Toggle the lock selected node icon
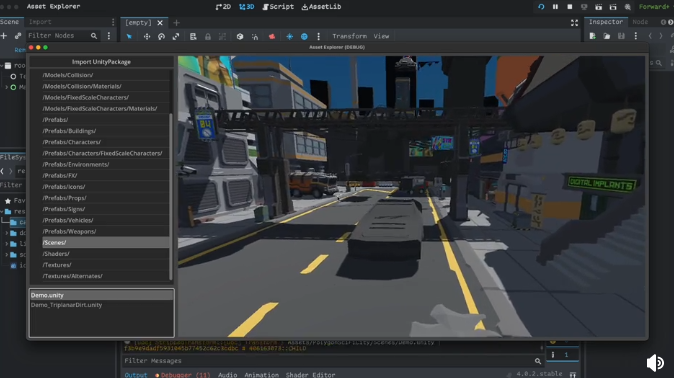 208,37
